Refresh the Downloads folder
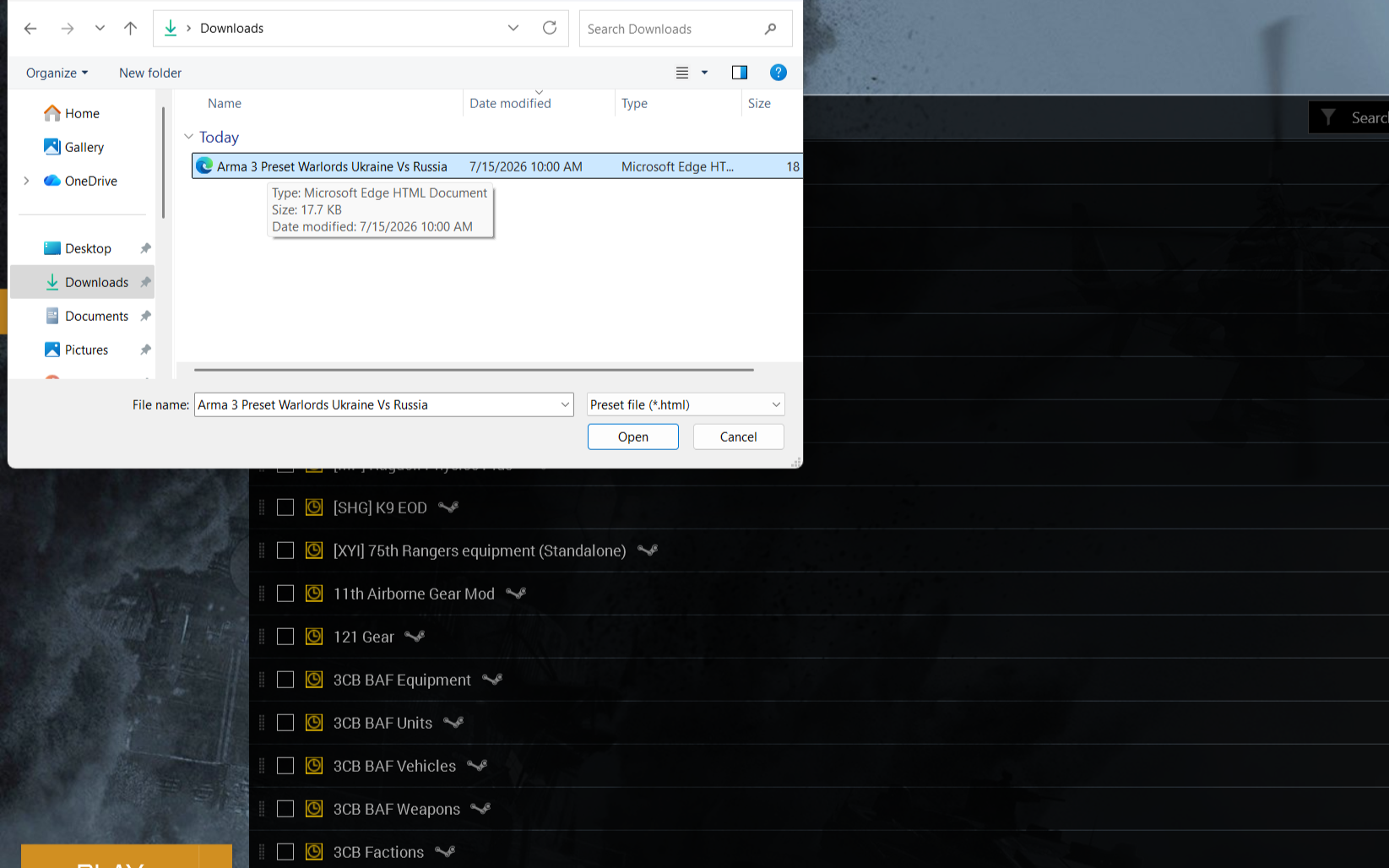Image resolution: width=1389 pixels, height=868 pixels. pos(550,28)
